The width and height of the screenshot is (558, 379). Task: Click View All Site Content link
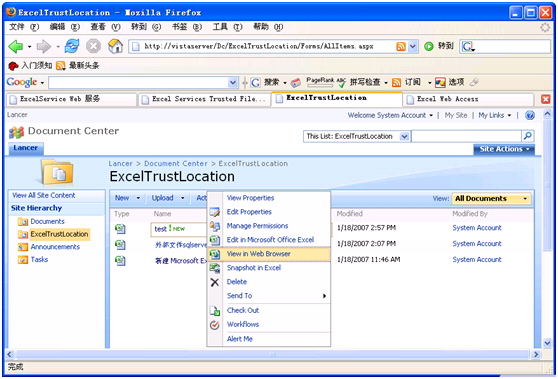[44, 195]
